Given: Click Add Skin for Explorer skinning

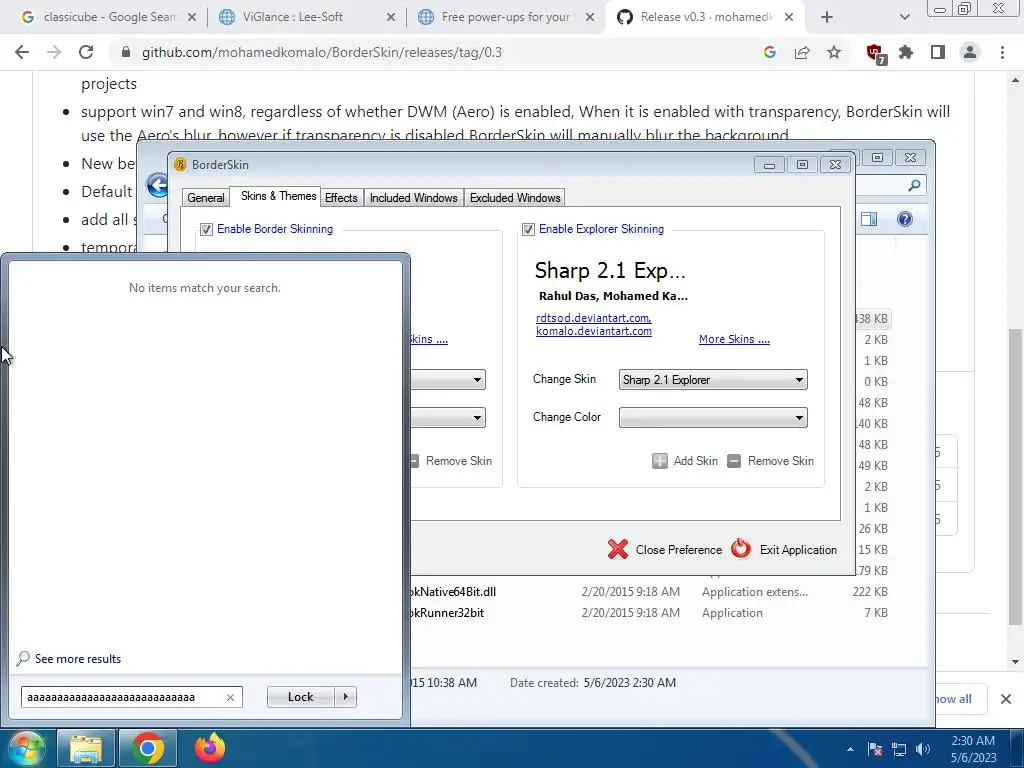Looking at the screenshot, I should click(685, 461).
